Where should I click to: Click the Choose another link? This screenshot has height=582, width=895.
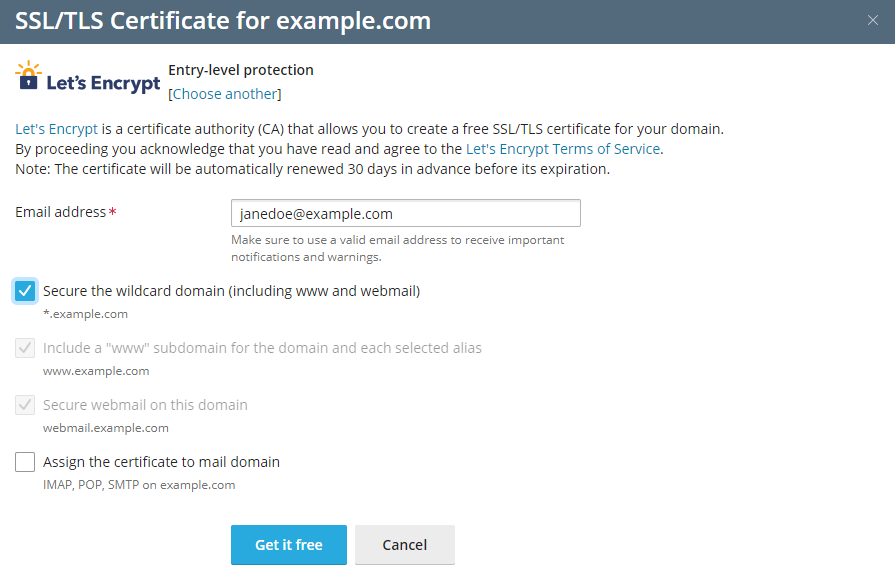[225, 94]
